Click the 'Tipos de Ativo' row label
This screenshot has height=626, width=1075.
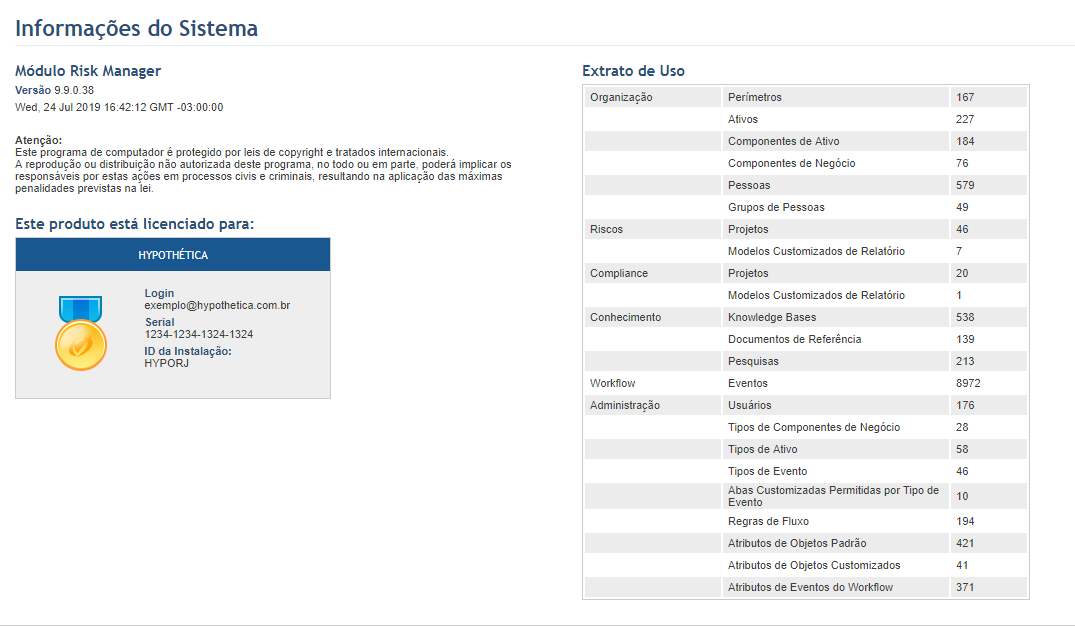tap(763, 448)
